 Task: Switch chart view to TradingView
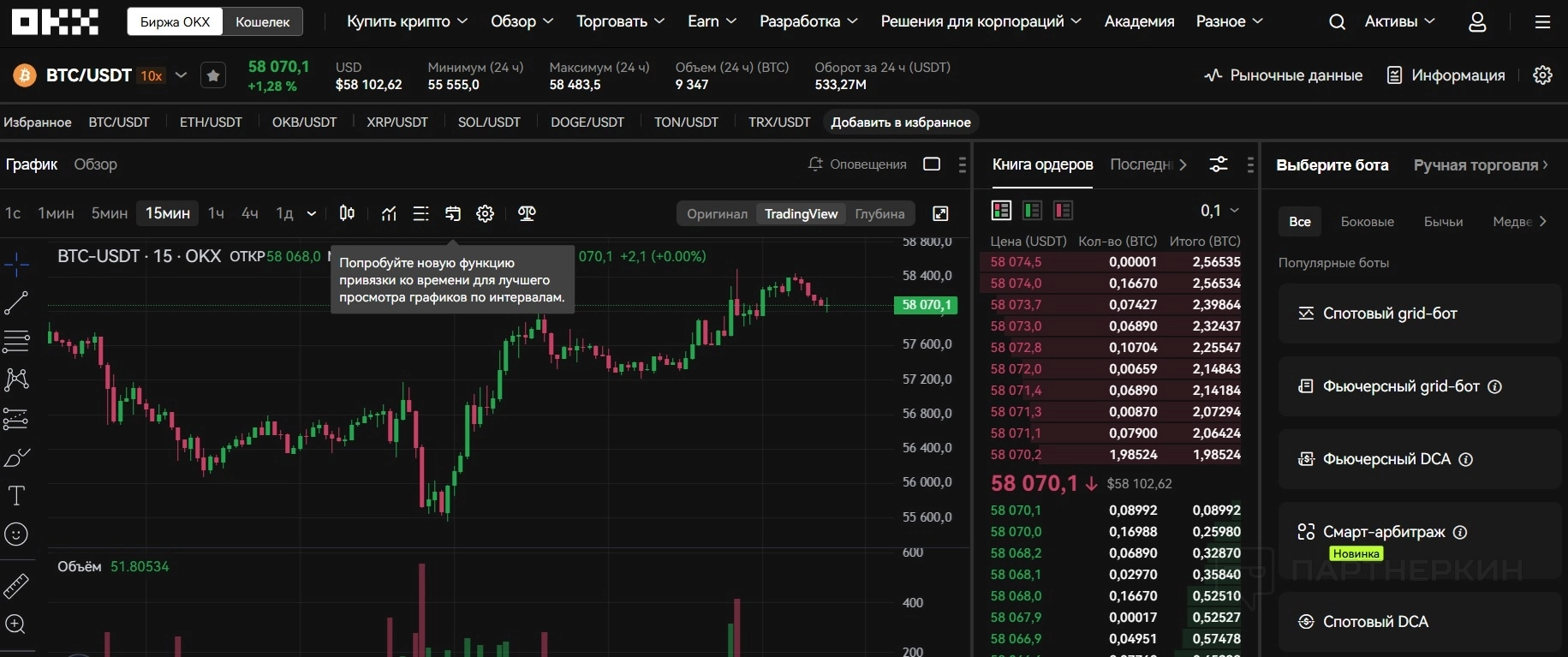click(x=801, y=213)
